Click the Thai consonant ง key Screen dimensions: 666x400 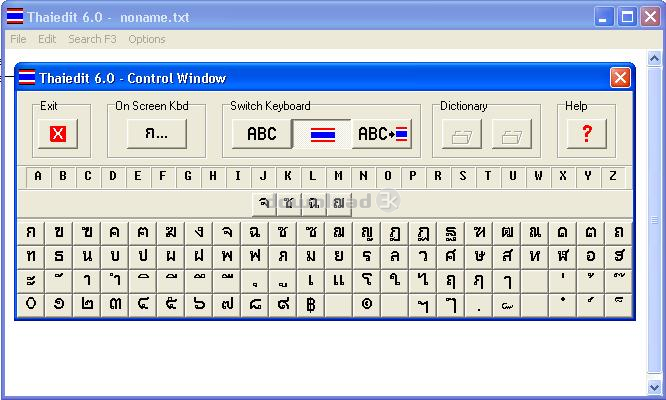[x=199, y=232]
